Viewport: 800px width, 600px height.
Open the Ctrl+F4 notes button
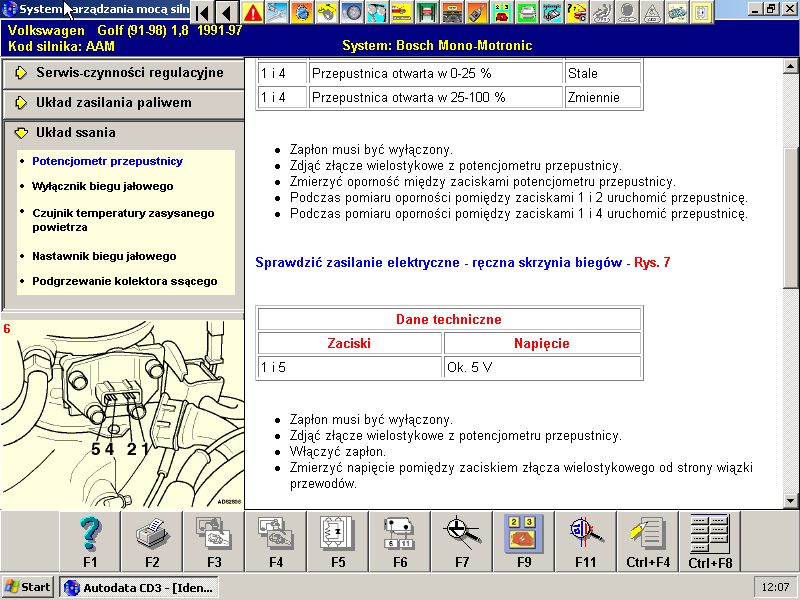point(648,541)
